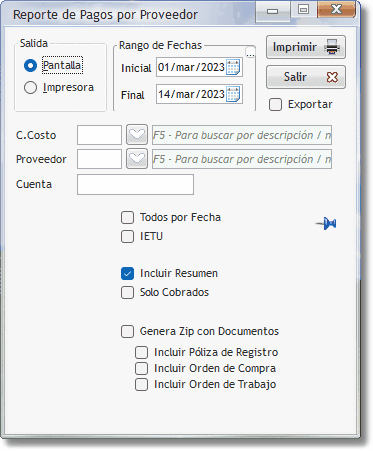Click the Cuenta input field
Image resolution: width=373 pixels, height=451 pixels.
click(x=135, y=184)
